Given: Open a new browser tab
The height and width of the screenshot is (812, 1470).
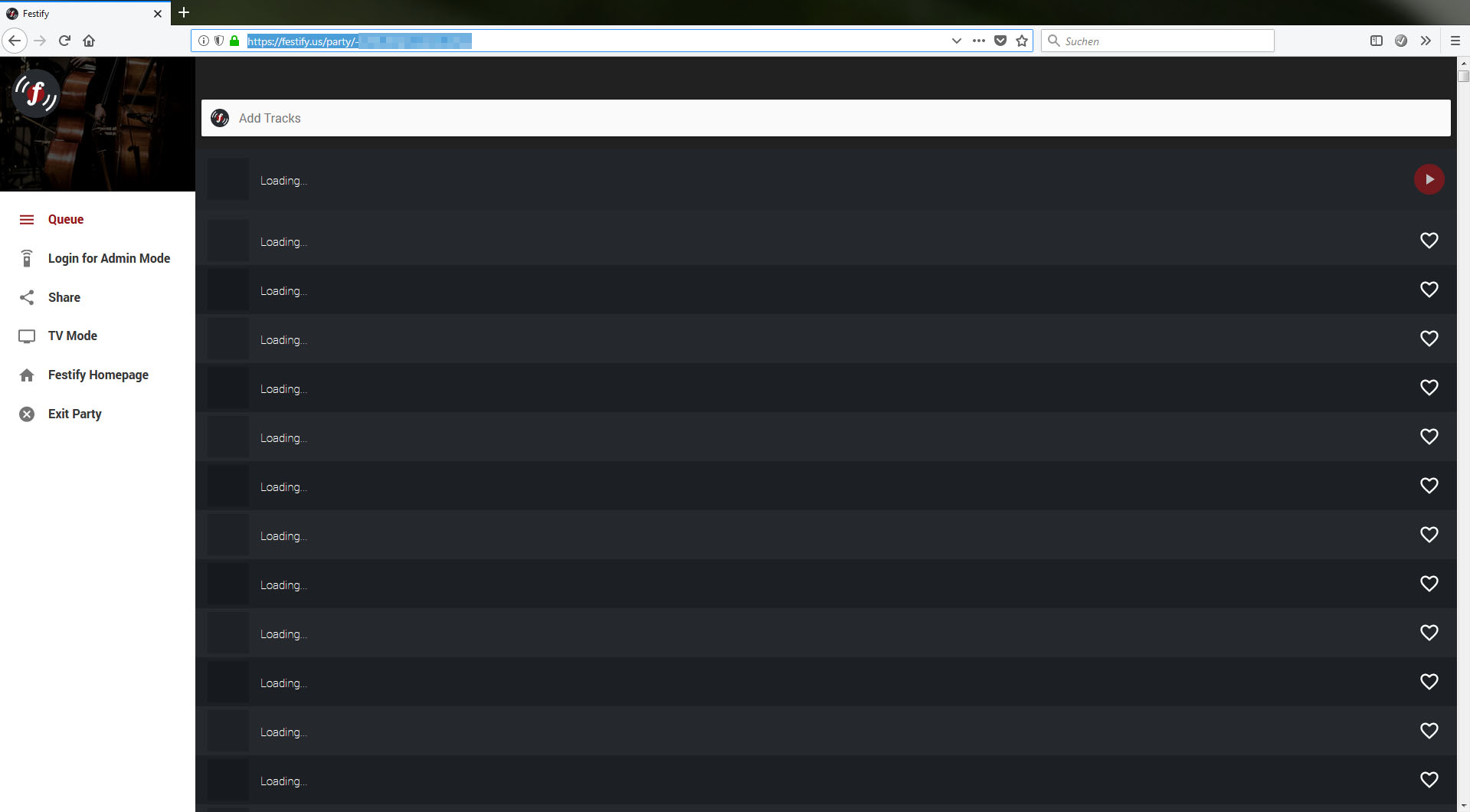Looking at the screenshot, I should click(x=184, y=12).
